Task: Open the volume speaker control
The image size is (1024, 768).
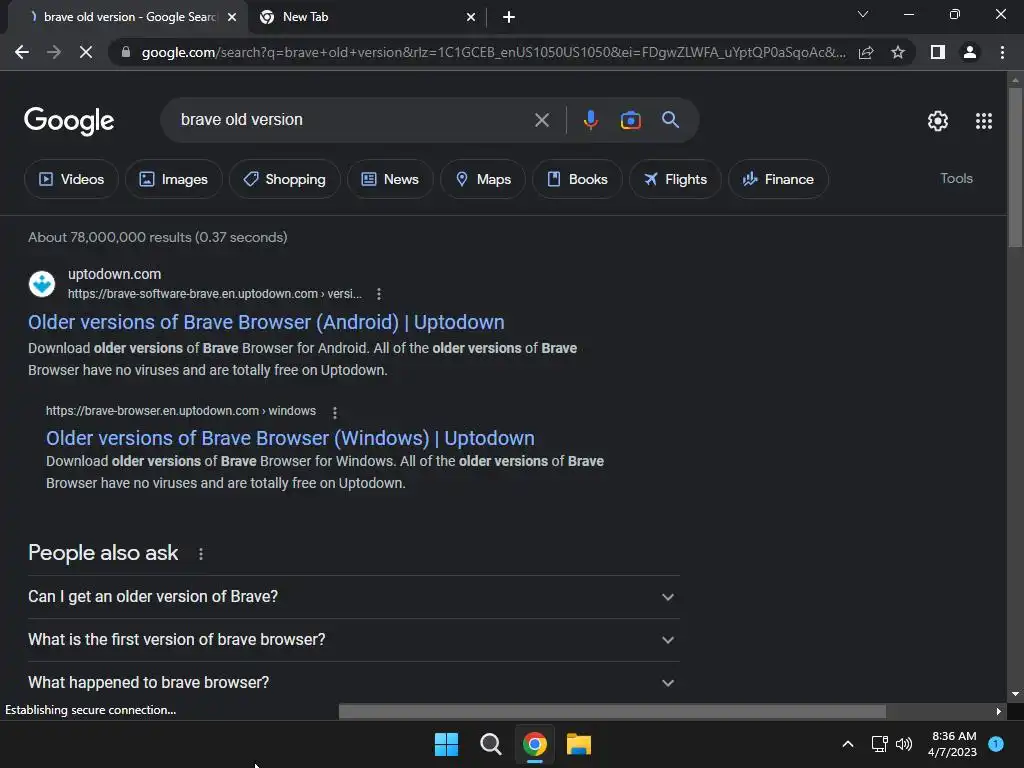Action: pyautogui.click(x=904, y=744)
